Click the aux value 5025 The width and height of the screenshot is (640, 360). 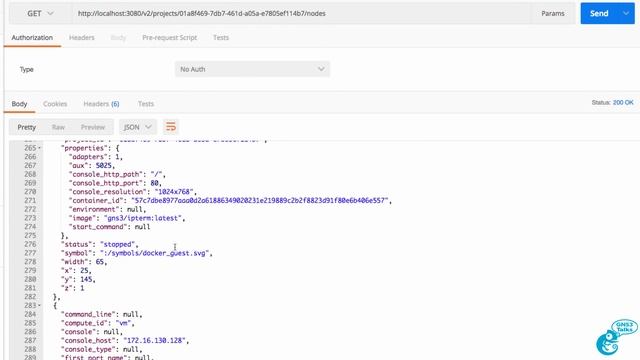(x=104, y=165)
